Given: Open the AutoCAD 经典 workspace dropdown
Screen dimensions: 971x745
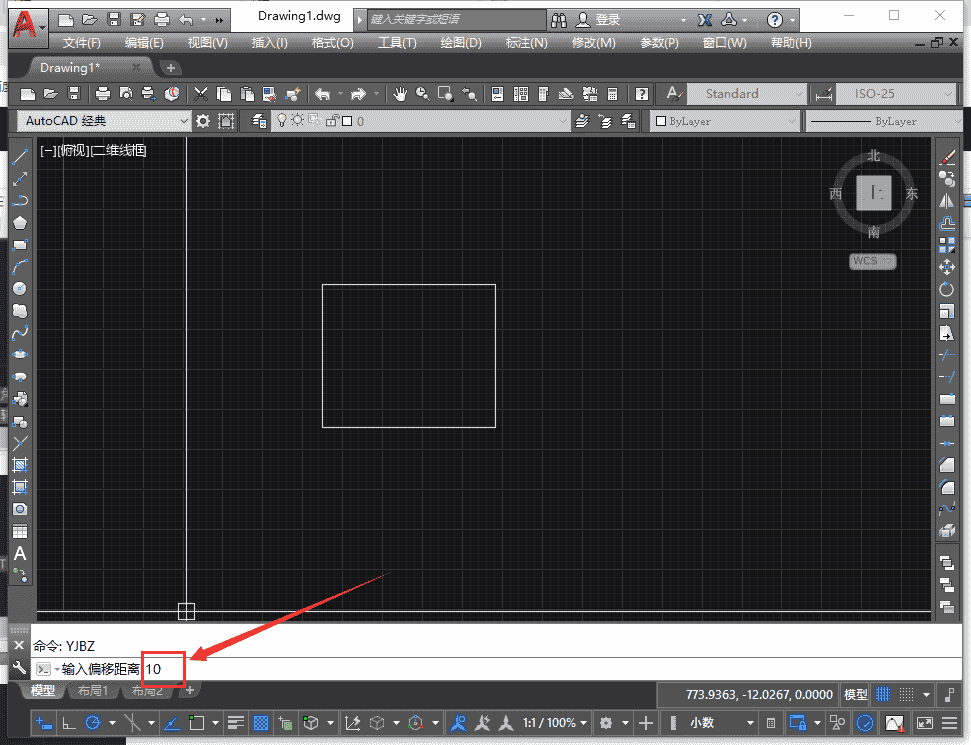Looking at the screenshot, I should (183, 121).
